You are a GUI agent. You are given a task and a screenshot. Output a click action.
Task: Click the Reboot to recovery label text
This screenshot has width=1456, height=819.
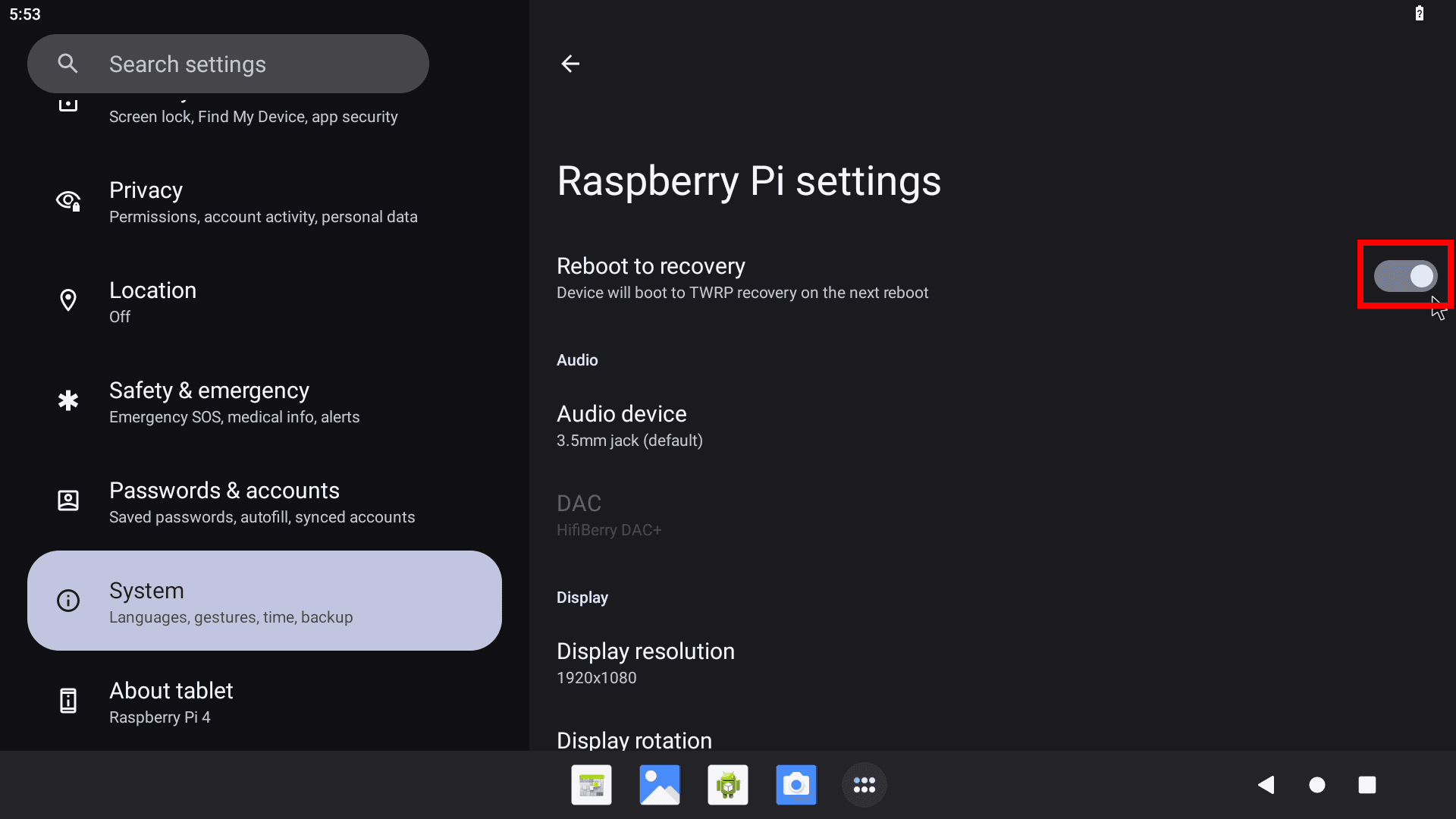click(651, 266)
